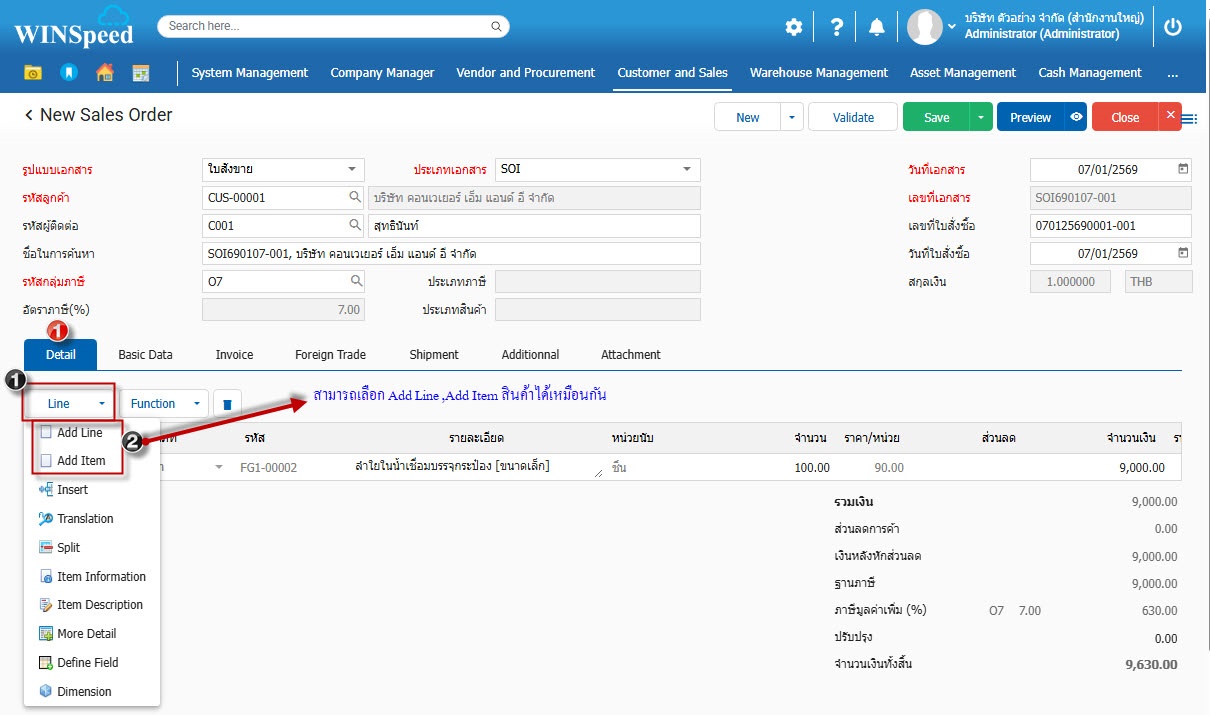Click the green Save button
The image size is (1210, 715).
point(936,117)
